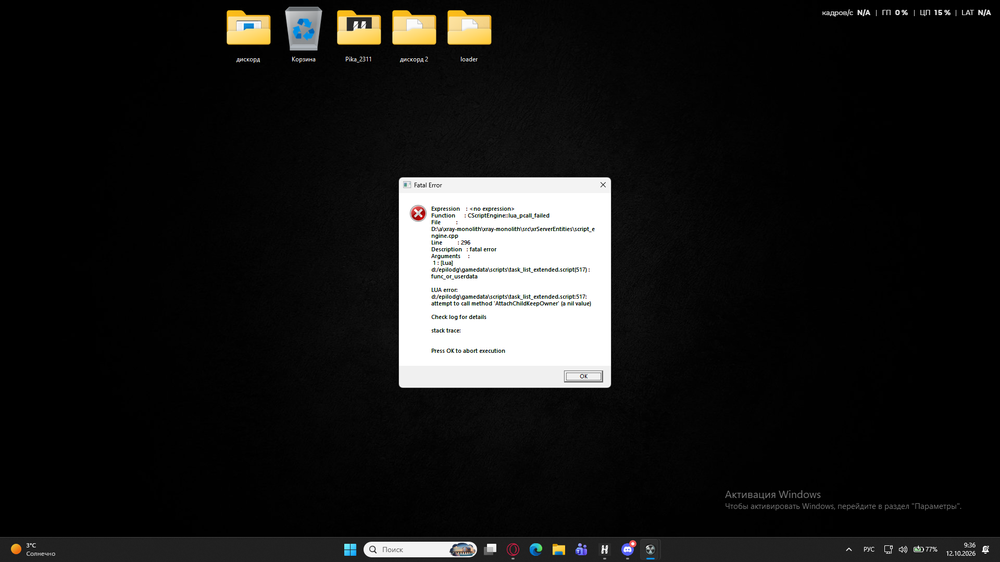Click the battery 77% indicator
The width and height of the screenshot is (1000, 562).
[925, 549]
